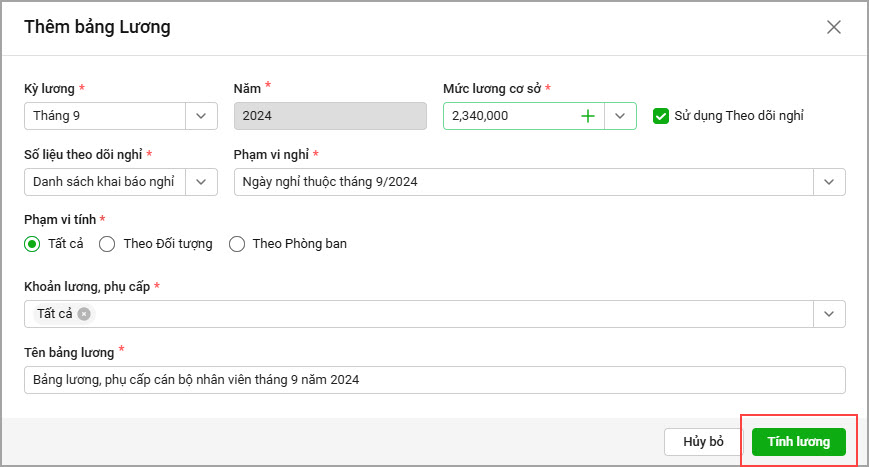Select the Tất cả radio option
Image resolution: width=869 pixels, height=467 pixels.
click(32, 243)
